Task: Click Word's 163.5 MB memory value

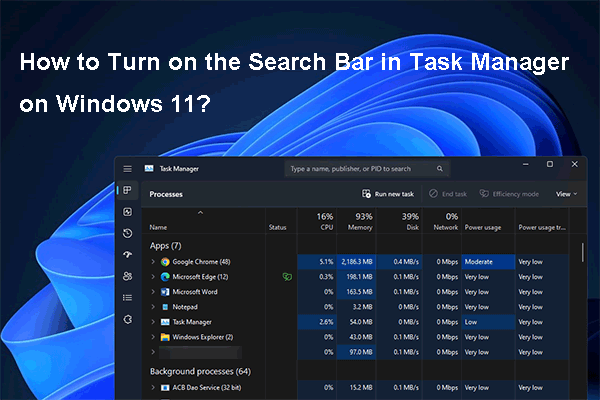Action: click(x=359, y=292)
